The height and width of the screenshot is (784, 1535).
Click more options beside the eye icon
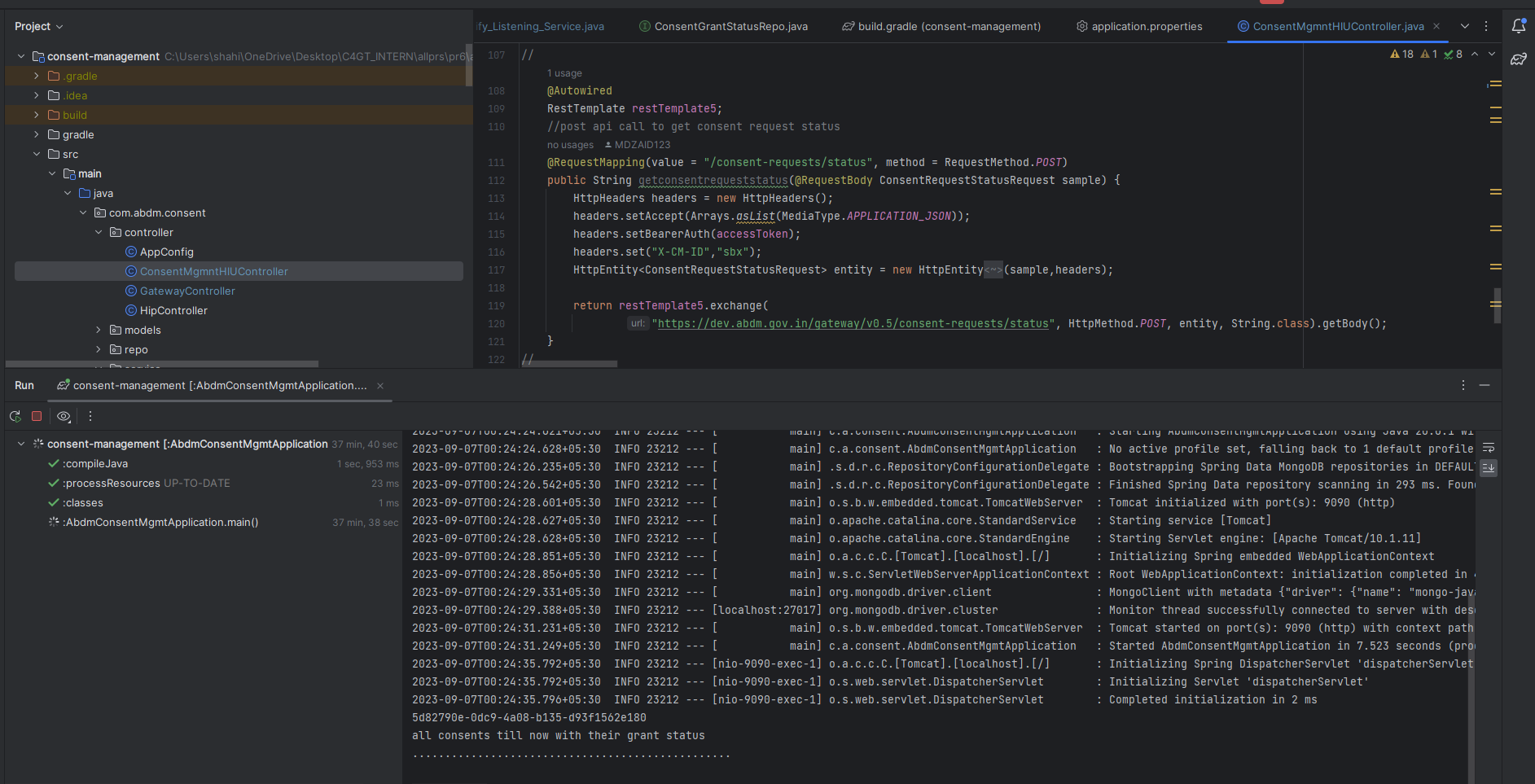point(90,416)
